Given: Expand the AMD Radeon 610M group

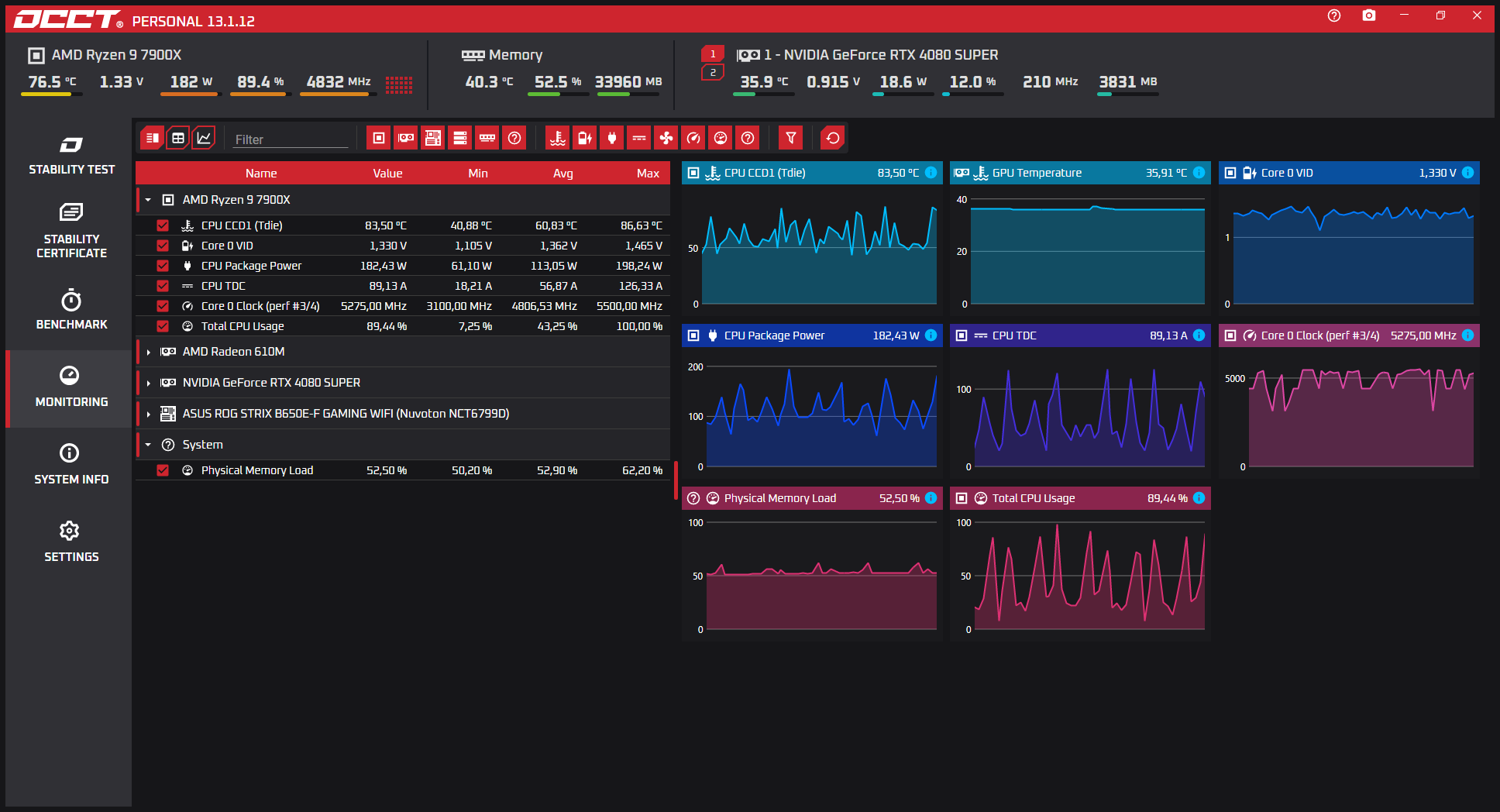Looking at the screenshot, I should [x=148, y=352].
